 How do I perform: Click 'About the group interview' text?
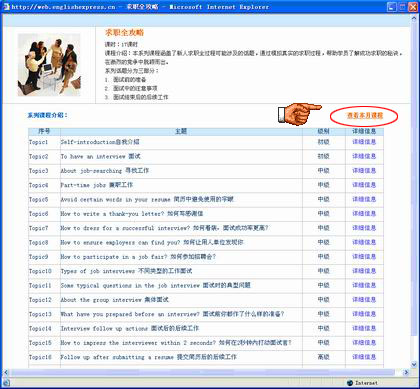[101, 299]
